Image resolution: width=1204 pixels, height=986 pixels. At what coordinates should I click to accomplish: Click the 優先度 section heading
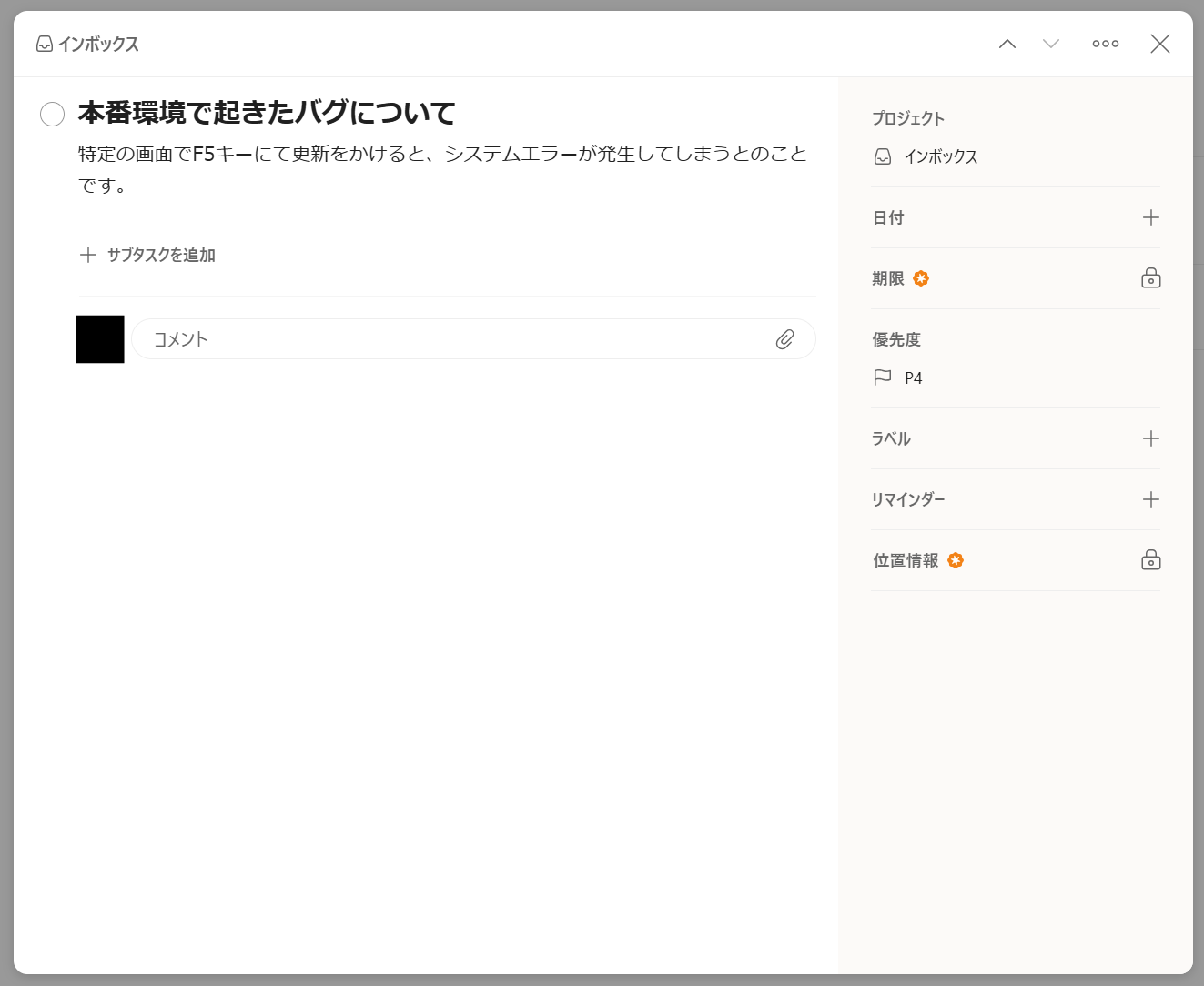click(x=896, y=339)
